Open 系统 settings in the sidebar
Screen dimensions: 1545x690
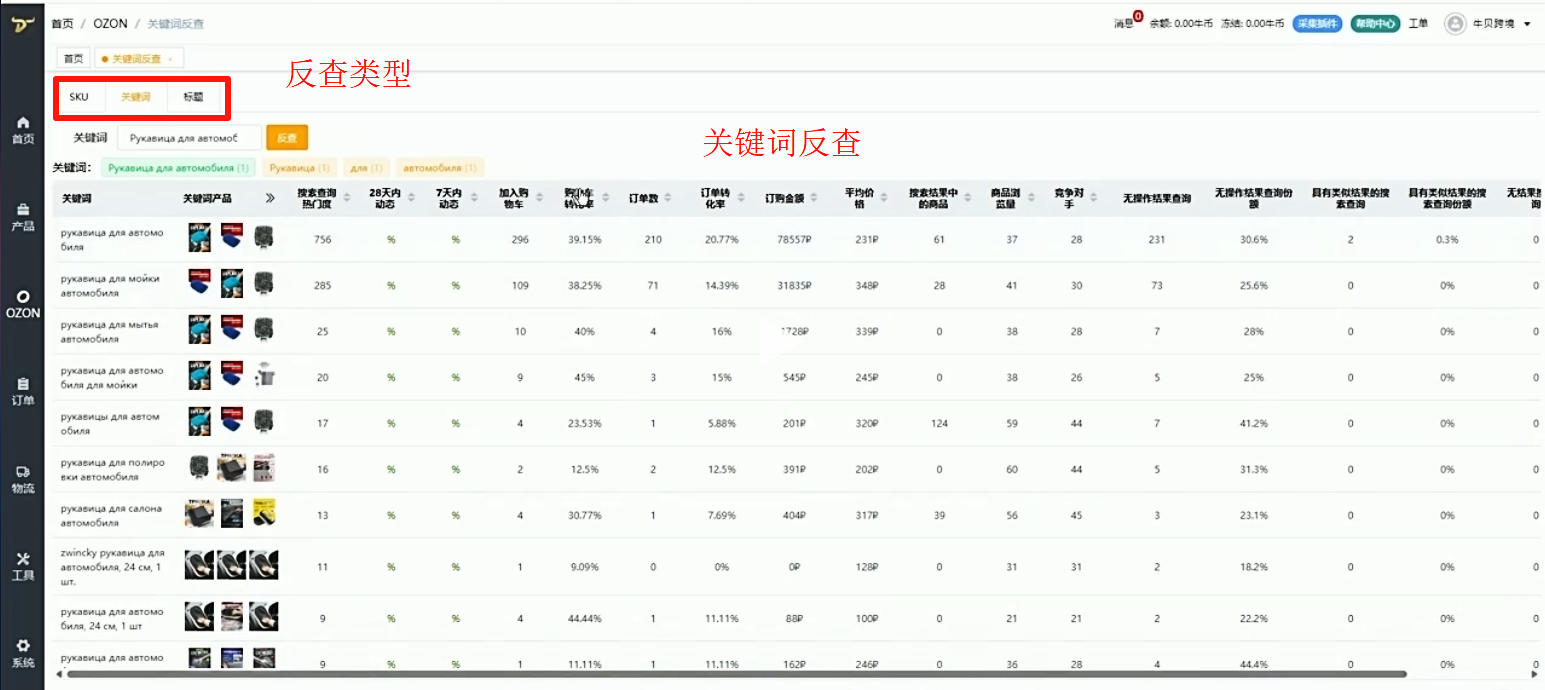(x=22, y=654)
